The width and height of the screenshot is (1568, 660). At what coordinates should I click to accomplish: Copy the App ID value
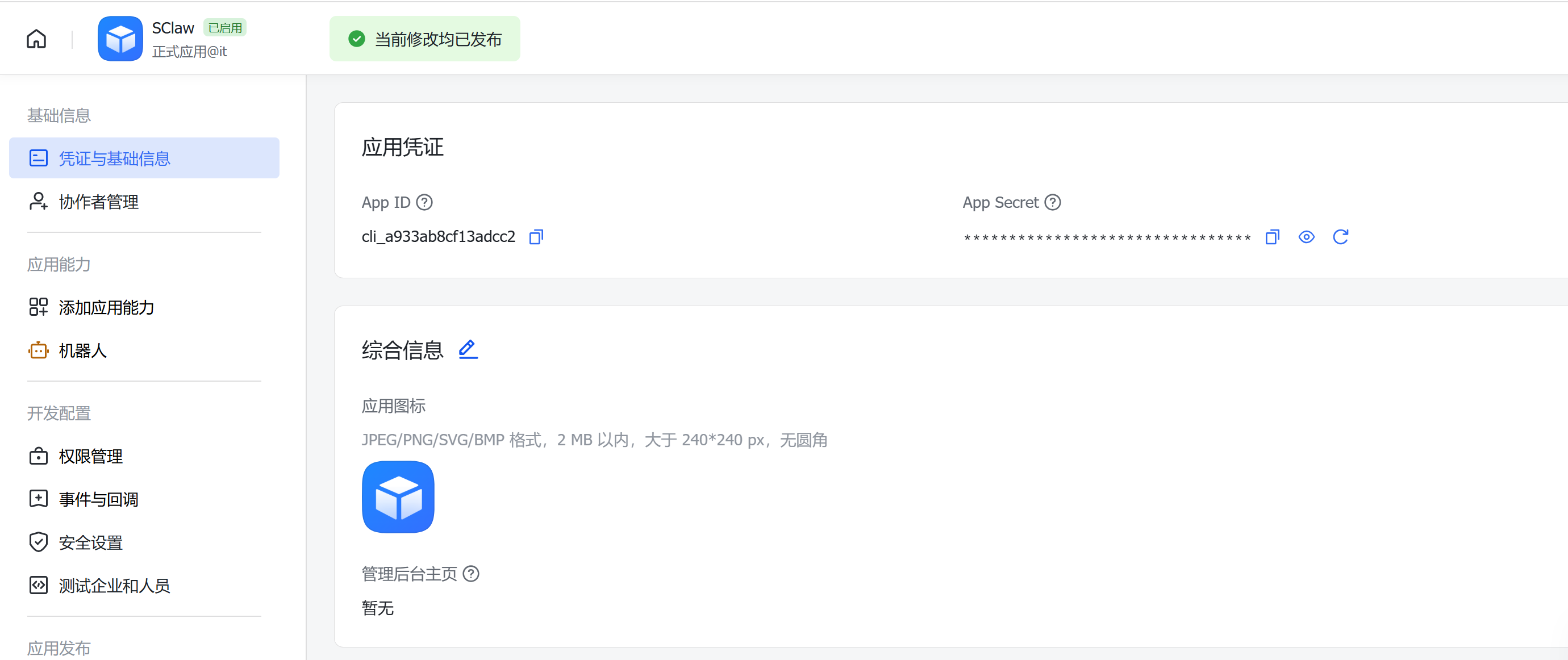click(536, 237)
